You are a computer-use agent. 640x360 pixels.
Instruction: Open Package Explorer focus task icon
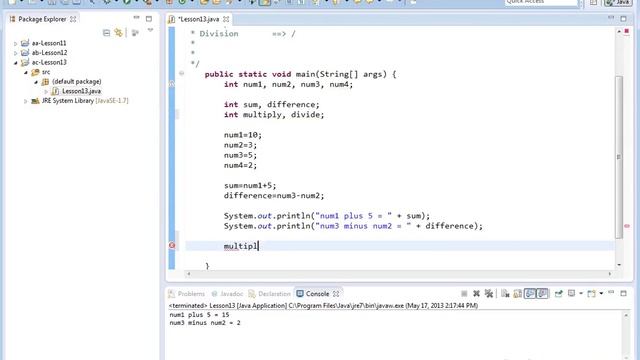coord(135,33)
